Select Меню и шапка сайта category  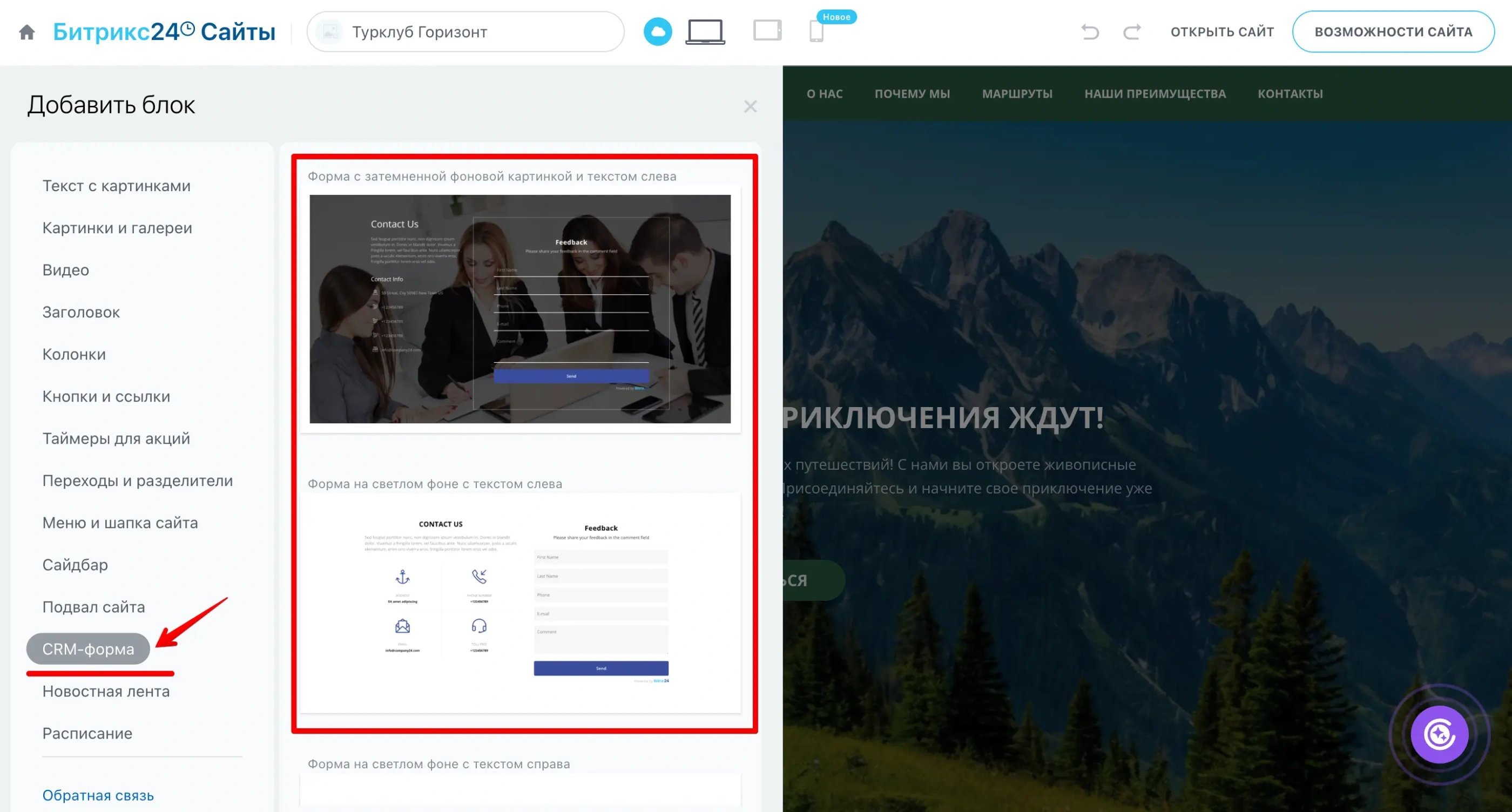pyautogui.click(x=120, y=523)
